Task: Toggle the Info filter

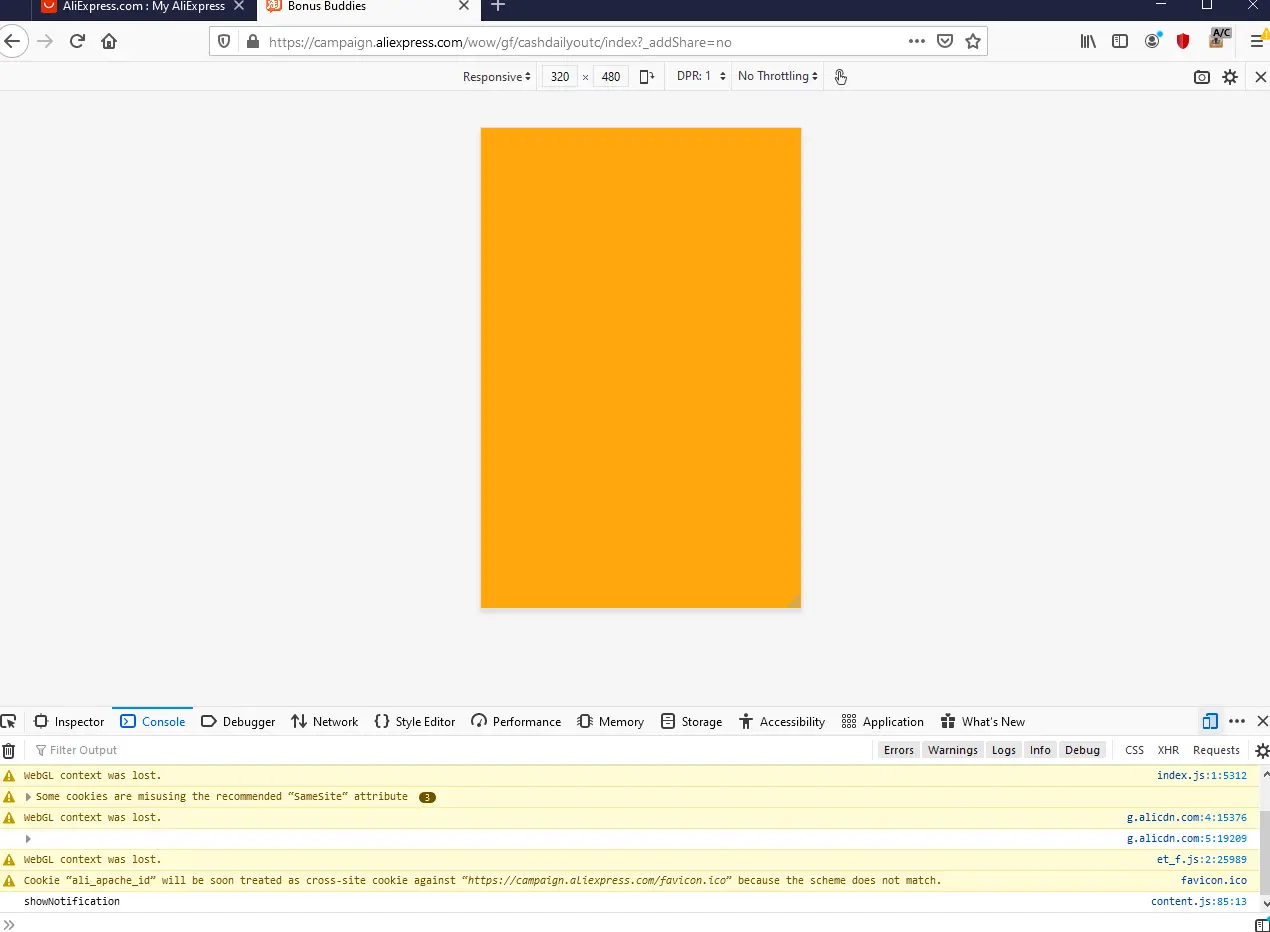Action: pyautogui.click(x=1041, y=750)
